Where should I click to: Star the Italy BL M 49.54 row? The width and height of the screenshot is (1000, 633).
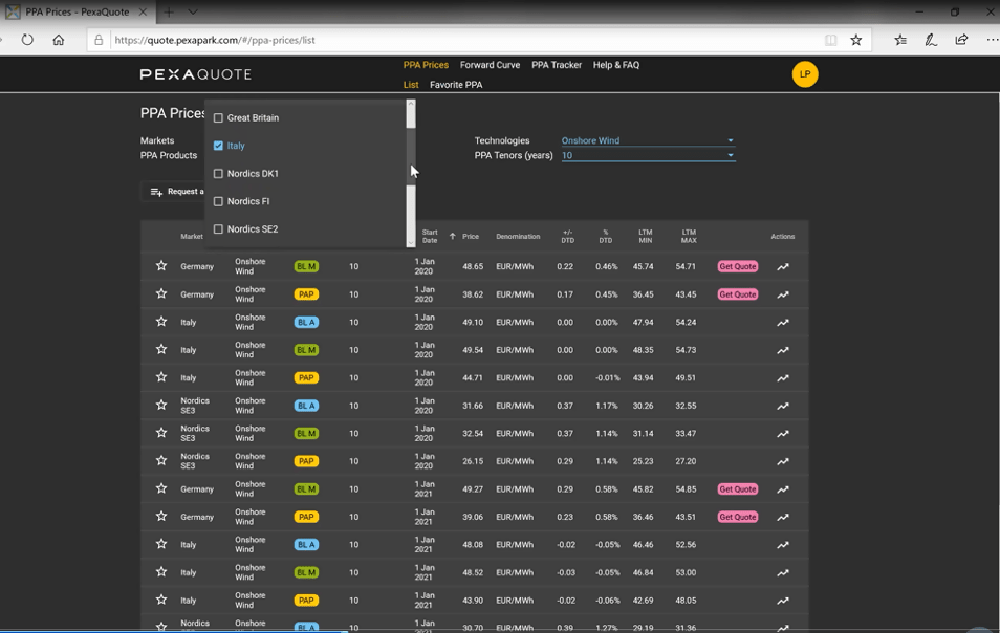pos(161,349)
